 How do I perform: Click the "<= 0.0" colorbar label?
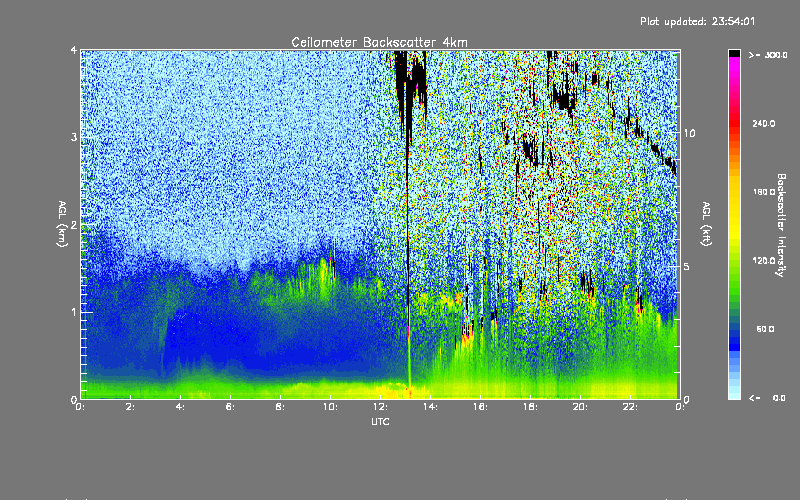coord(767,398)
